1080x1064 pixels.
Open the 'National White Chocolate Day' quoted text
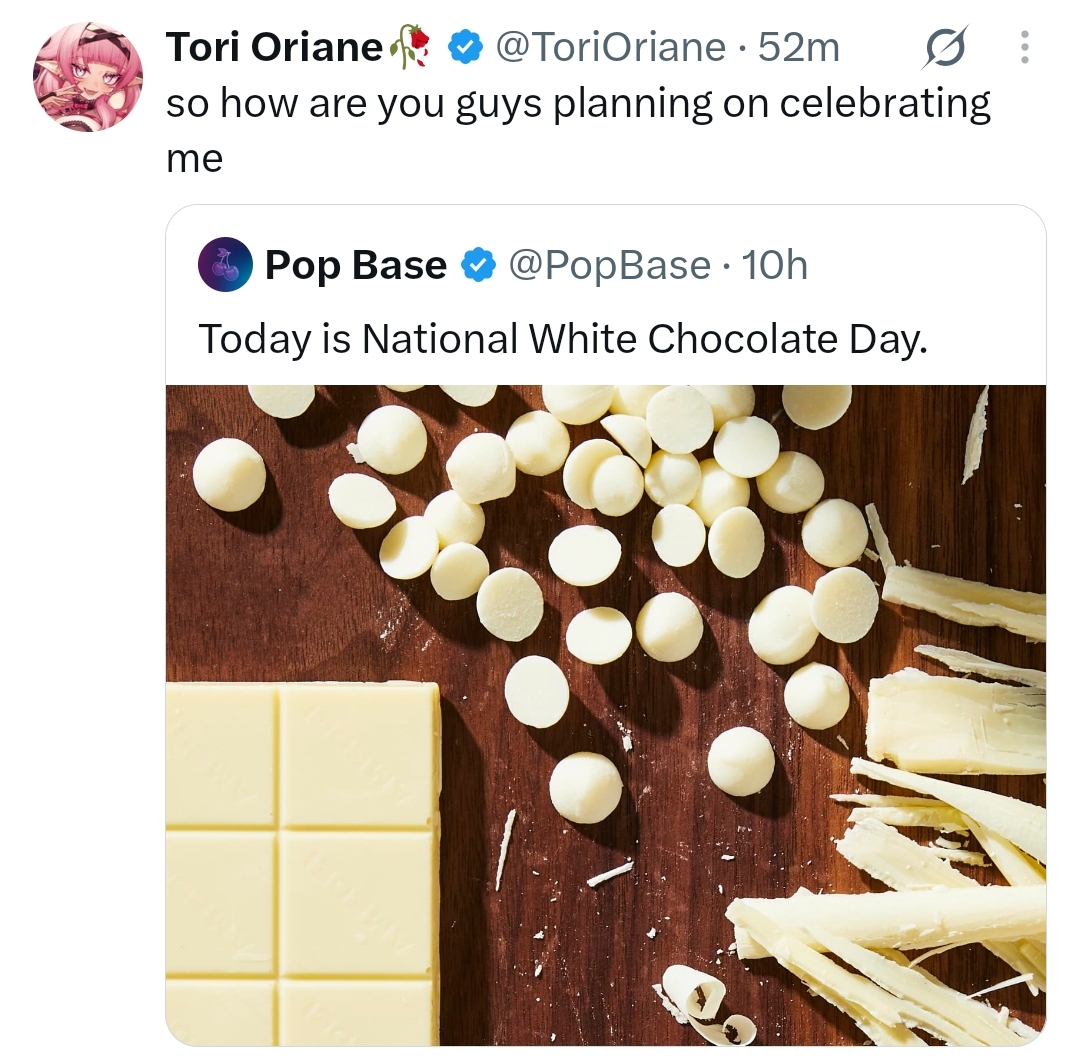[563, 340]
